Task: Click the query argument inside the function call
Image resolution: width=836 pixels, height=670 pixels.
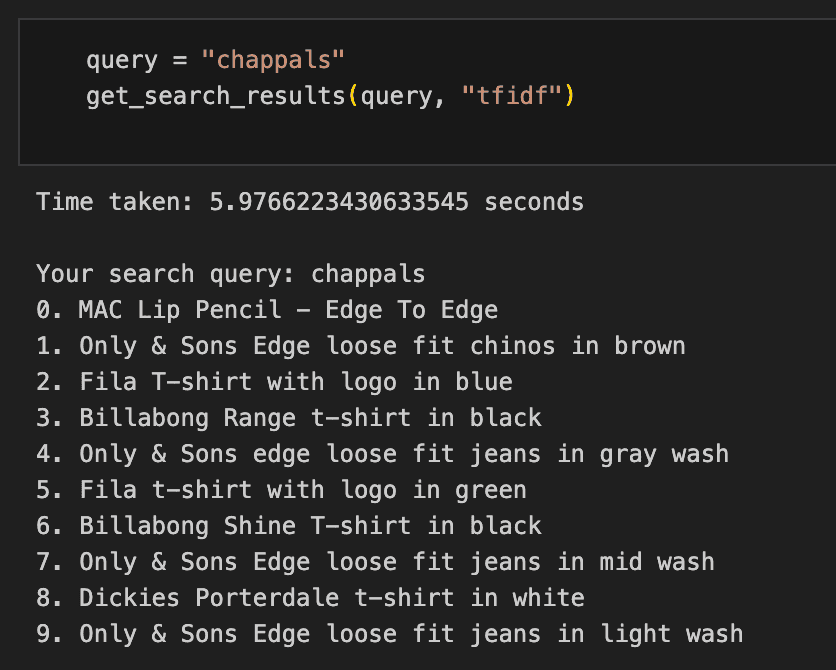Action: (396, 97)
